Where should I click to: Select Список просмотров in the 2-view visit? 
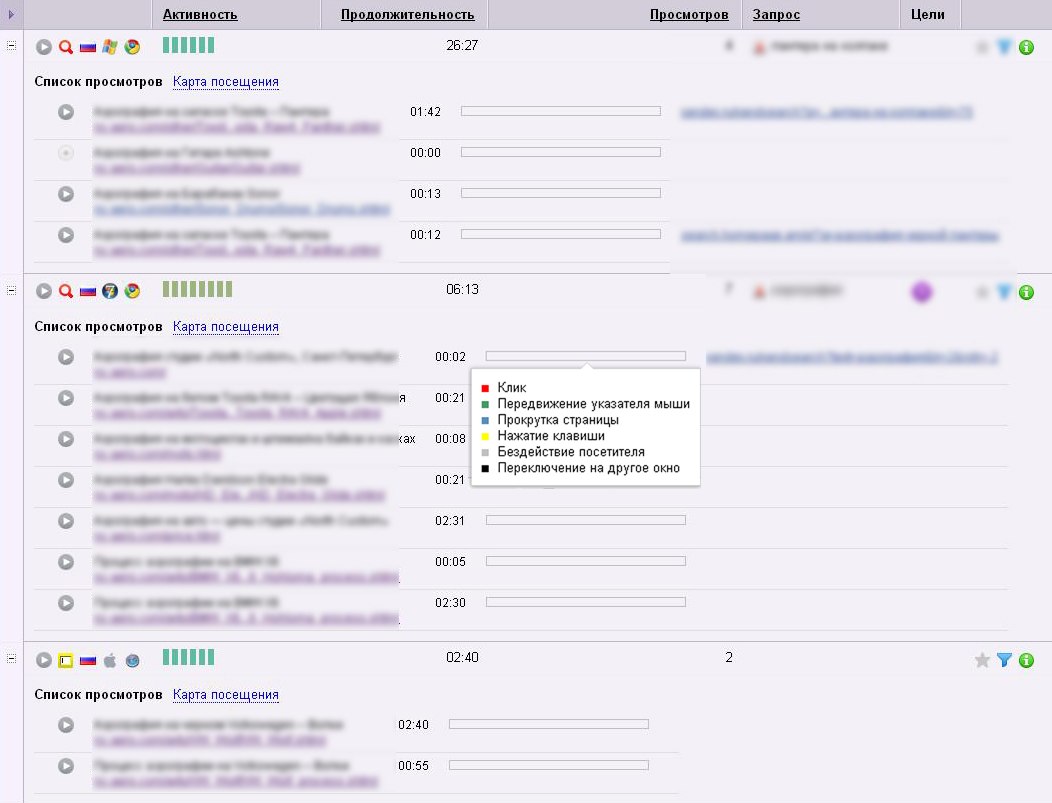click(99, 694)
